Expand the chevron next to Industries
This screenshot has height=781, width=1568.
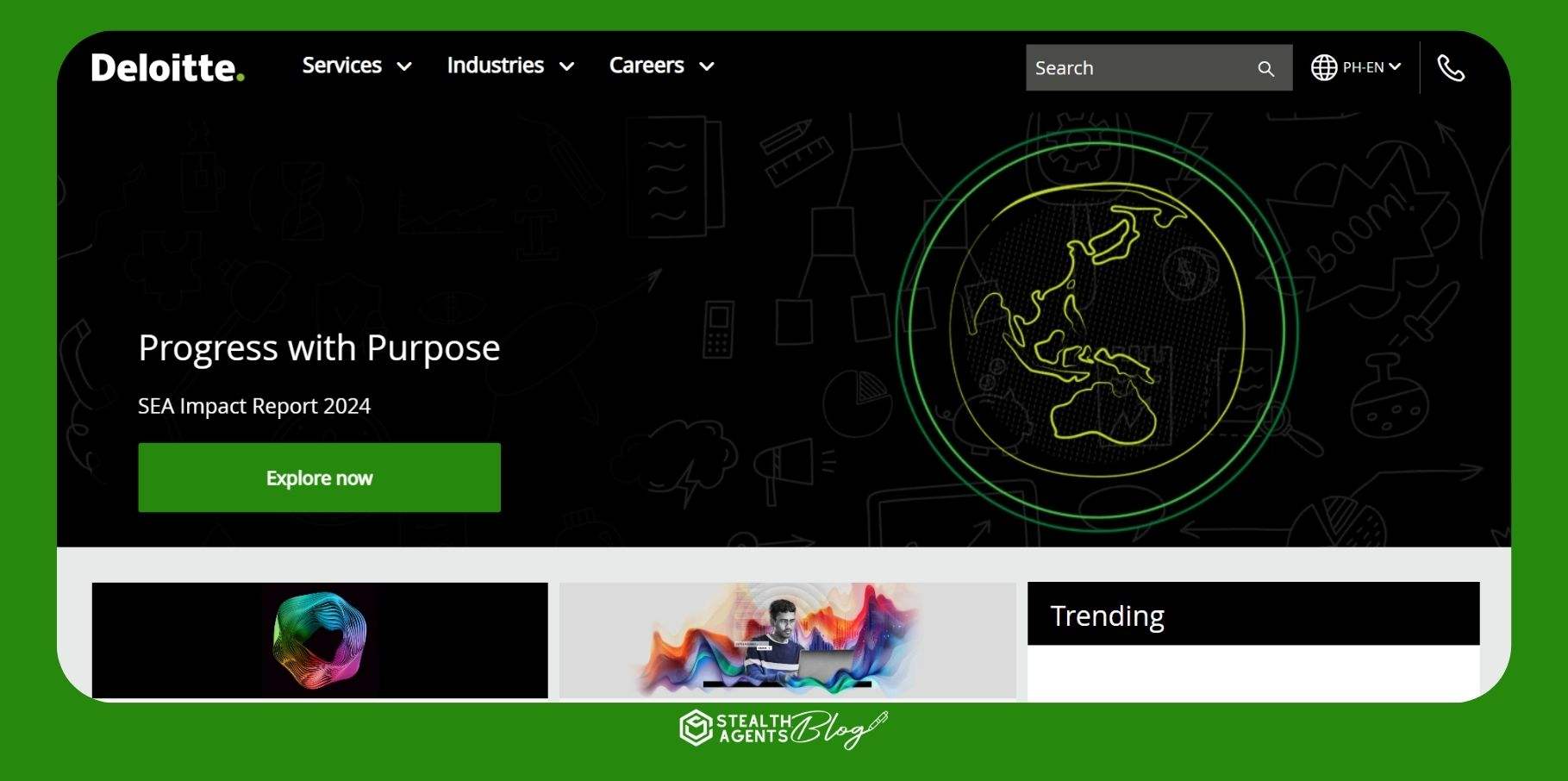click(566, 66)
